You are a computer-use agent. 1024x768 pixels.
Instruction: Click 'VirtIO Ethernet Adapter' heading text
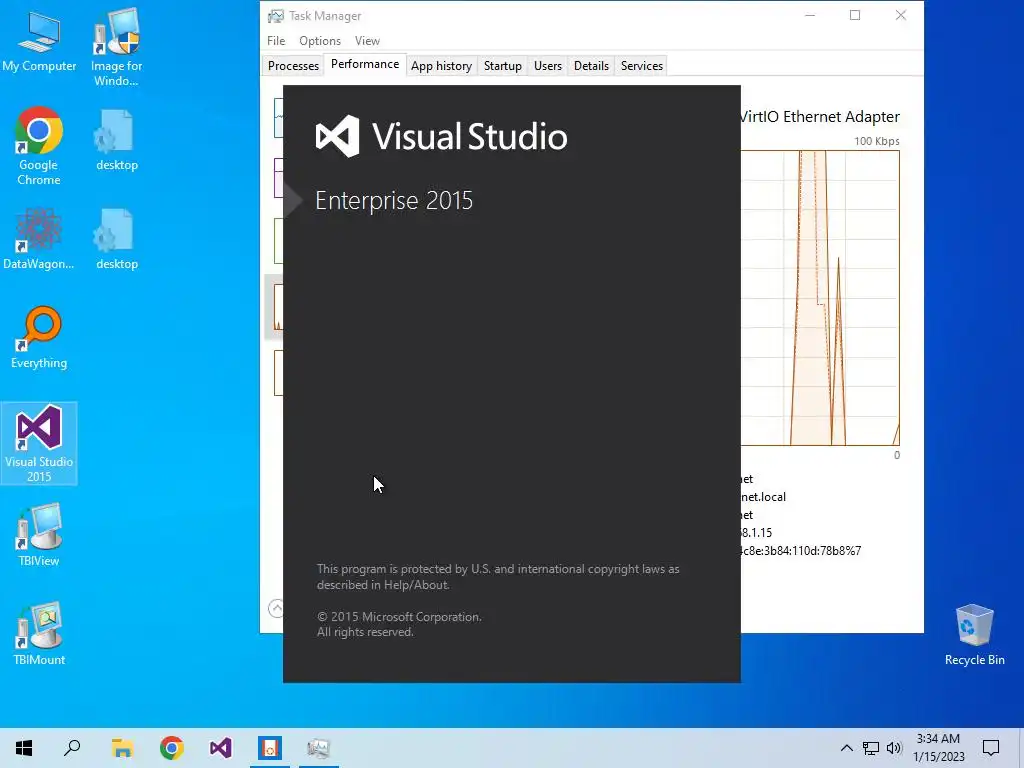(x=820, y=116)
